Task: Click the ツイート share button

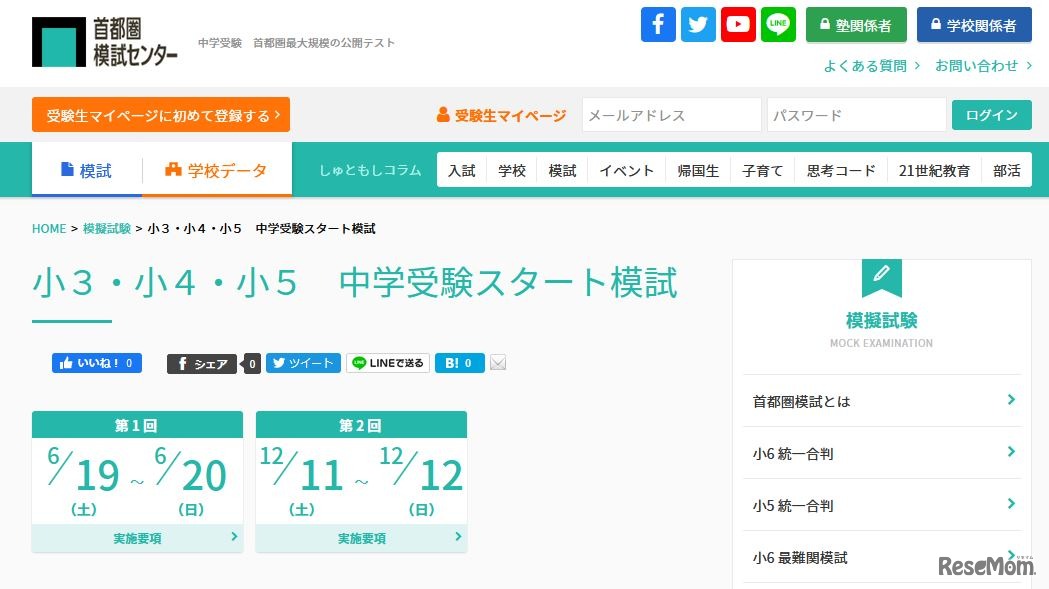Action: click(303, 362)
